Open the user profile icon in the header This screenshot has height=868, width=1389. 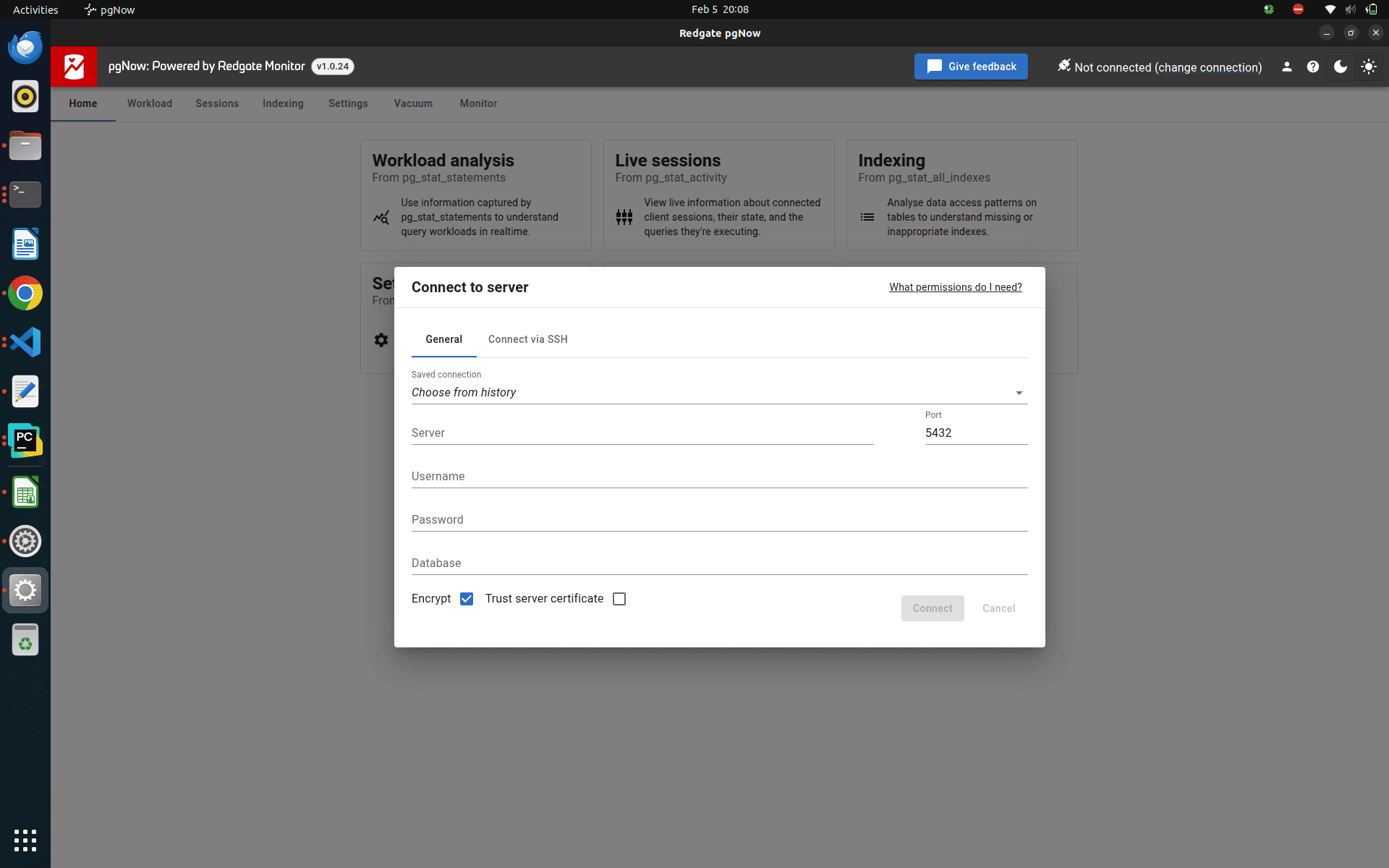pos(1286,67)
